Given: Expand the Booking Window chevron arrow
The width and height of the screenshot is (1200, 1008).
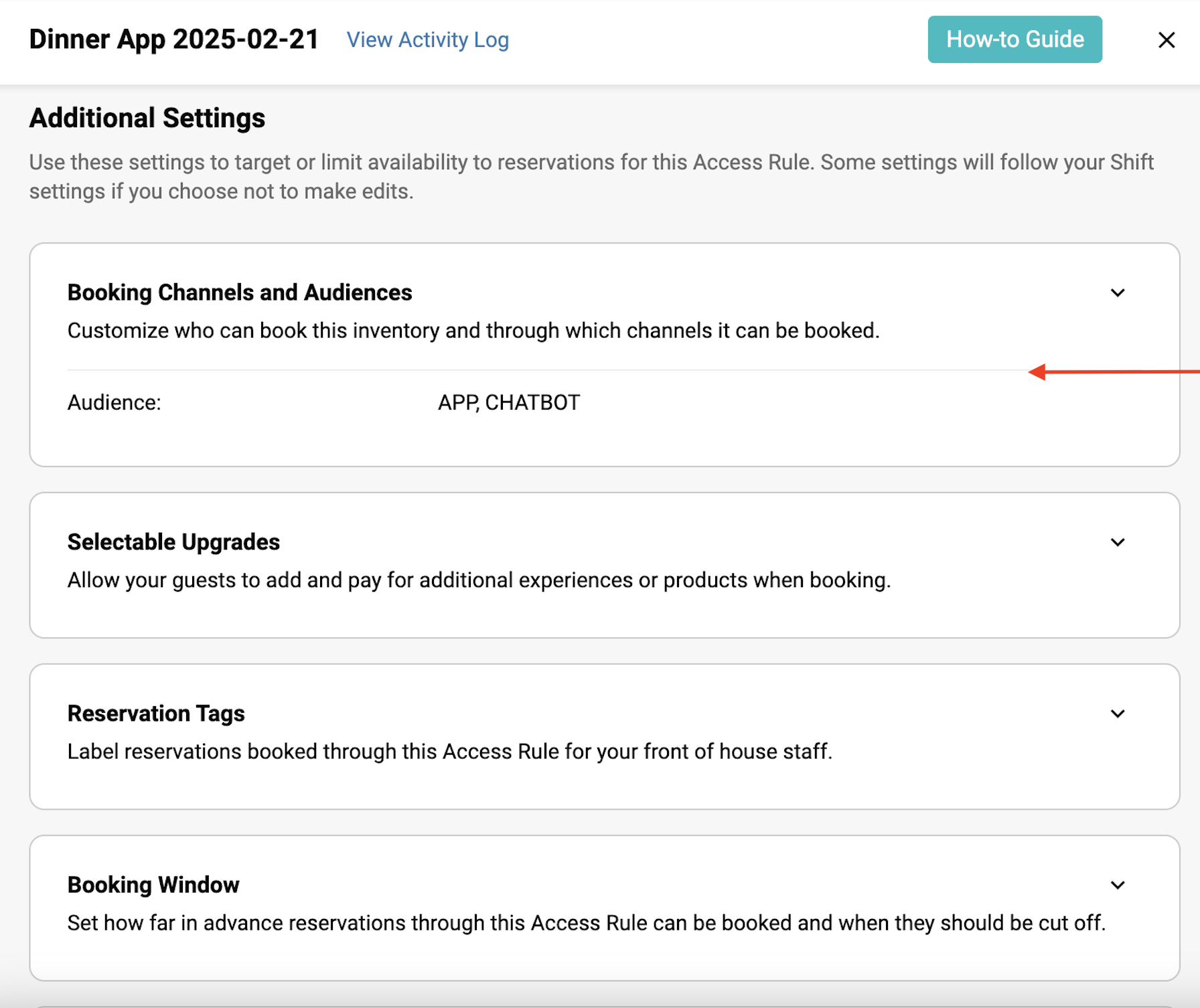Looking at the screenshot, I should [x=1117, y=885].
